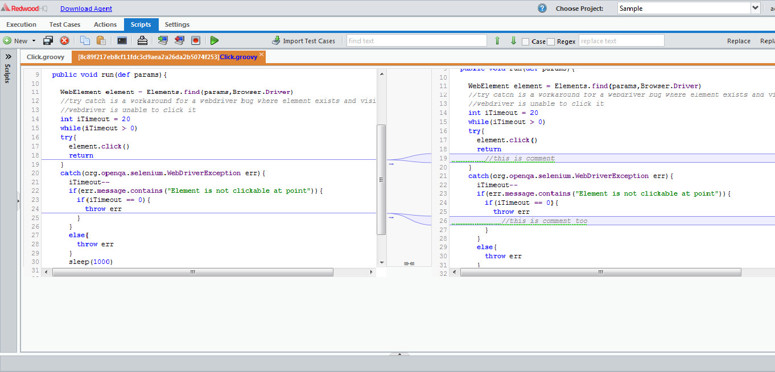Click 'else{' line 27 in left editor

pyautogui.click(x=79, y=235)
